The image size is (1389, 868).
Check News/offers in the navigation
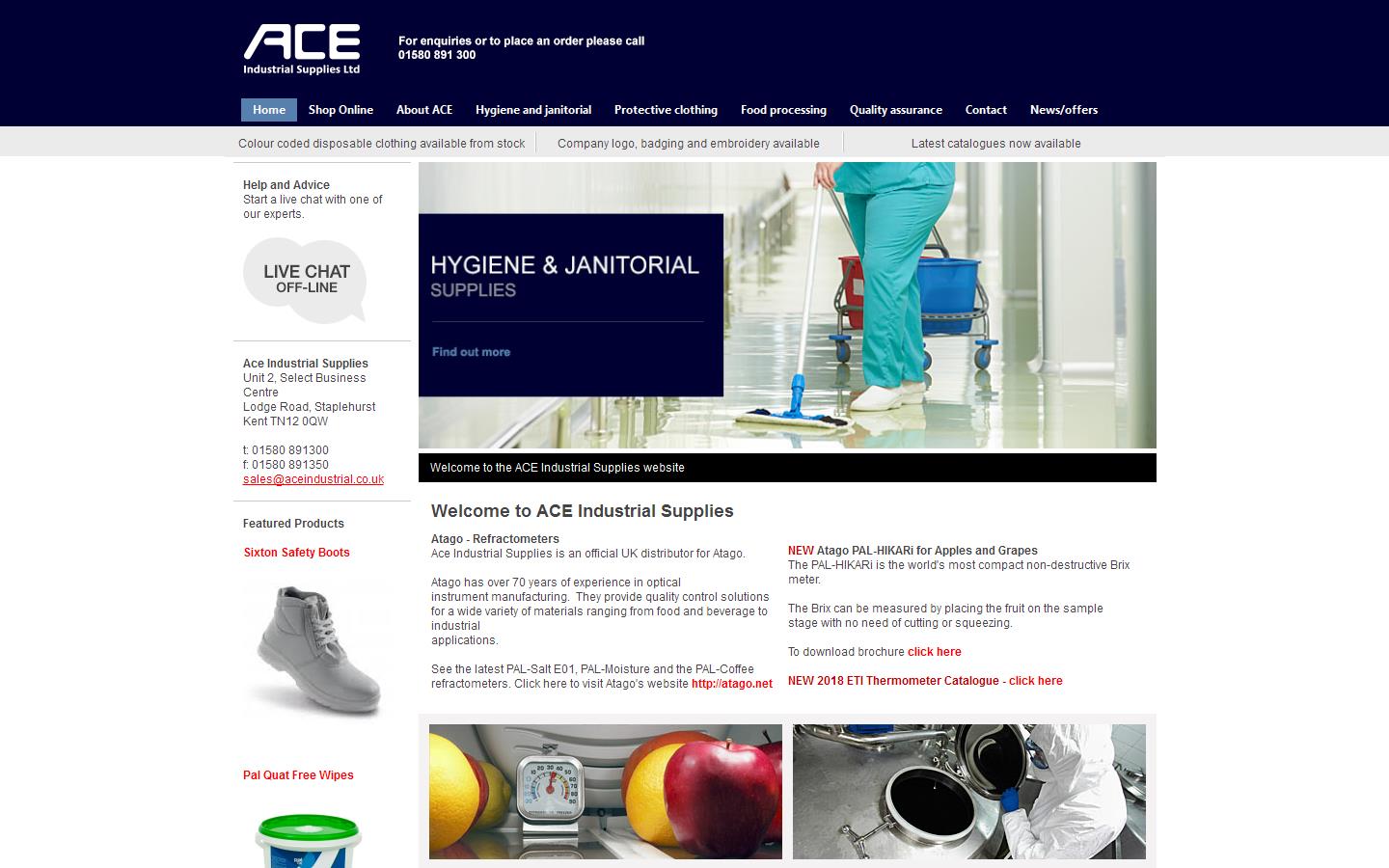tap(1064, 109)
